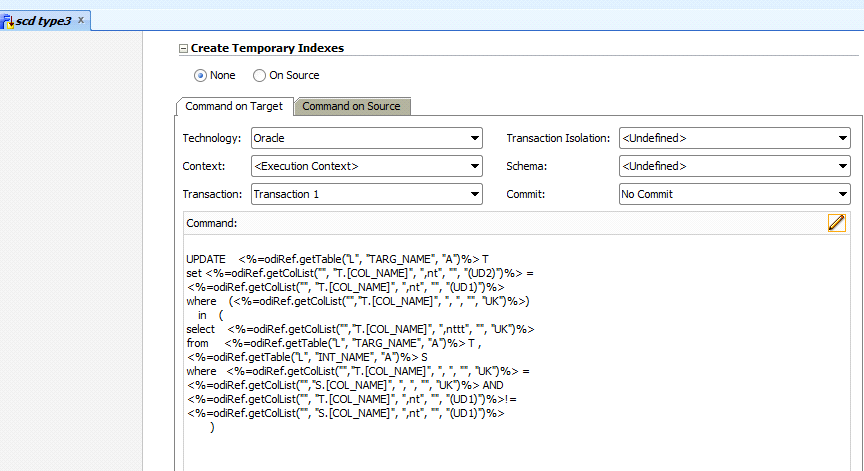This screenshot has height=471, width=864.
Task: Click the line ending with 'AND'
Action: 345,386
